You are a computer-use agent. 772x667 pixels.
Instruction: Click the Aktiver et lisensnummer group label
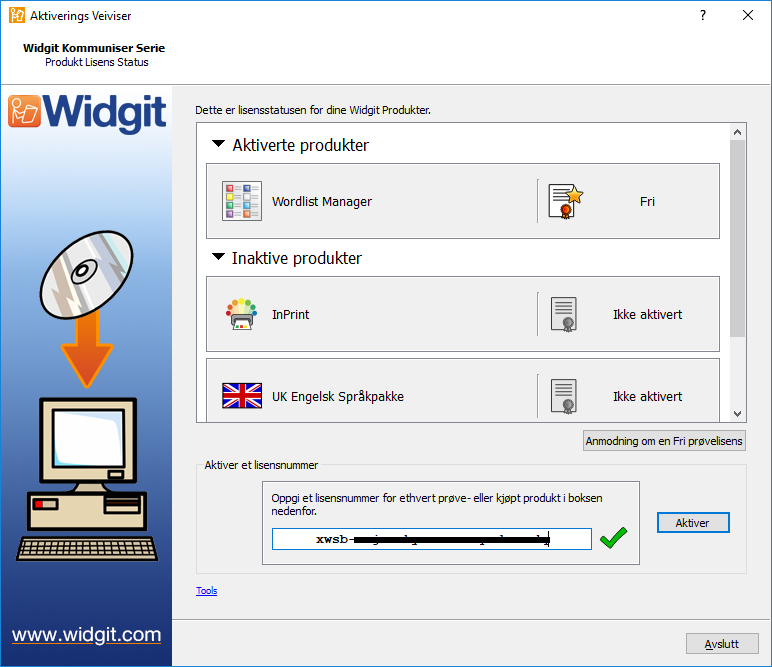[261, 465]
